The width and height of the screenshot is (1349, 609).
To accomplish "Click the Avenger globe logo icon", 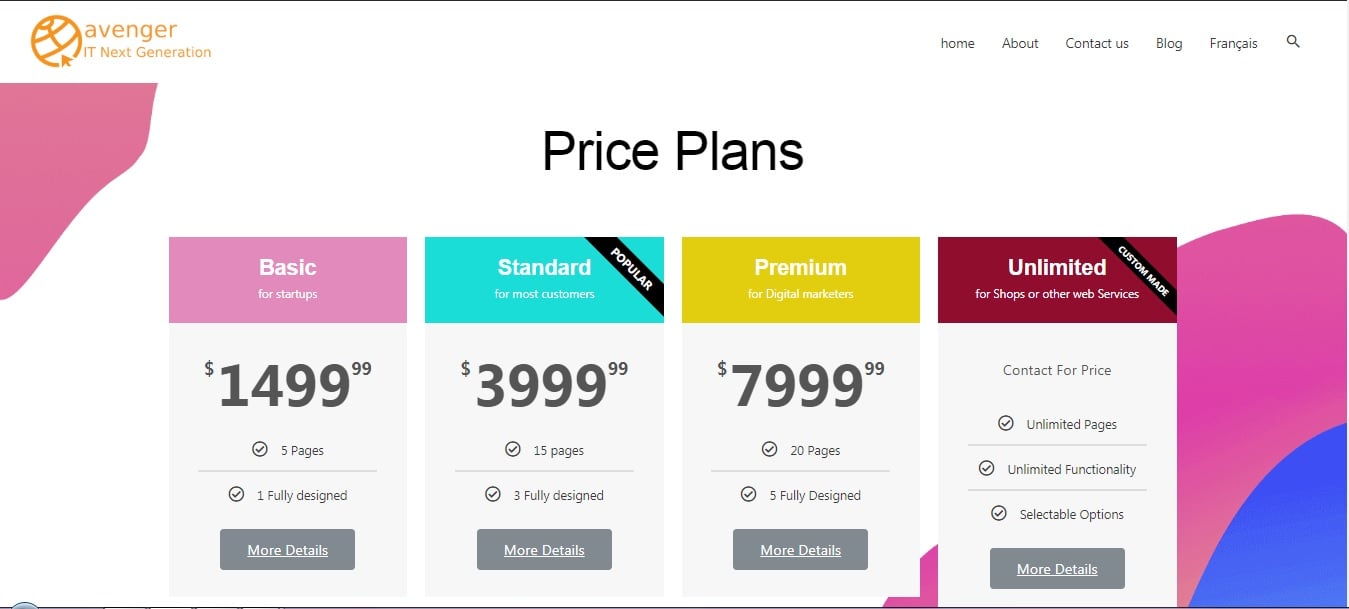I will [x=56, y=42].
